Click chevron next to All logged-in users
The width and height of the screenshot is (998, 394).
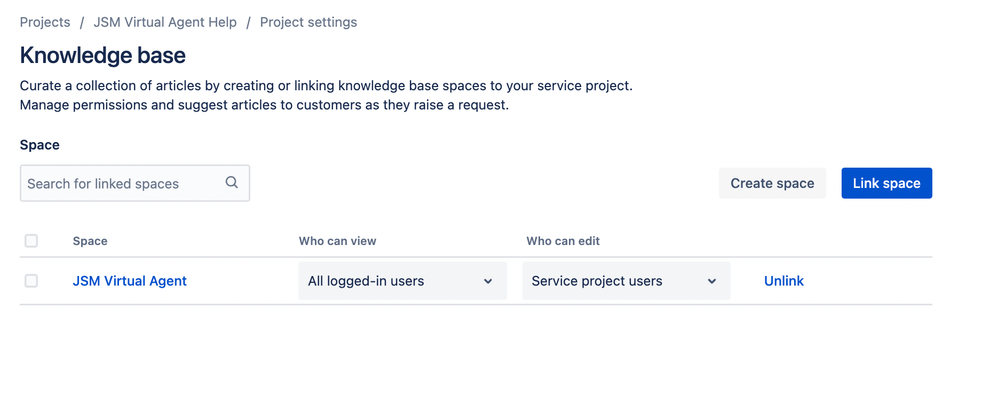pyautogui.click(x=488, y=281)
